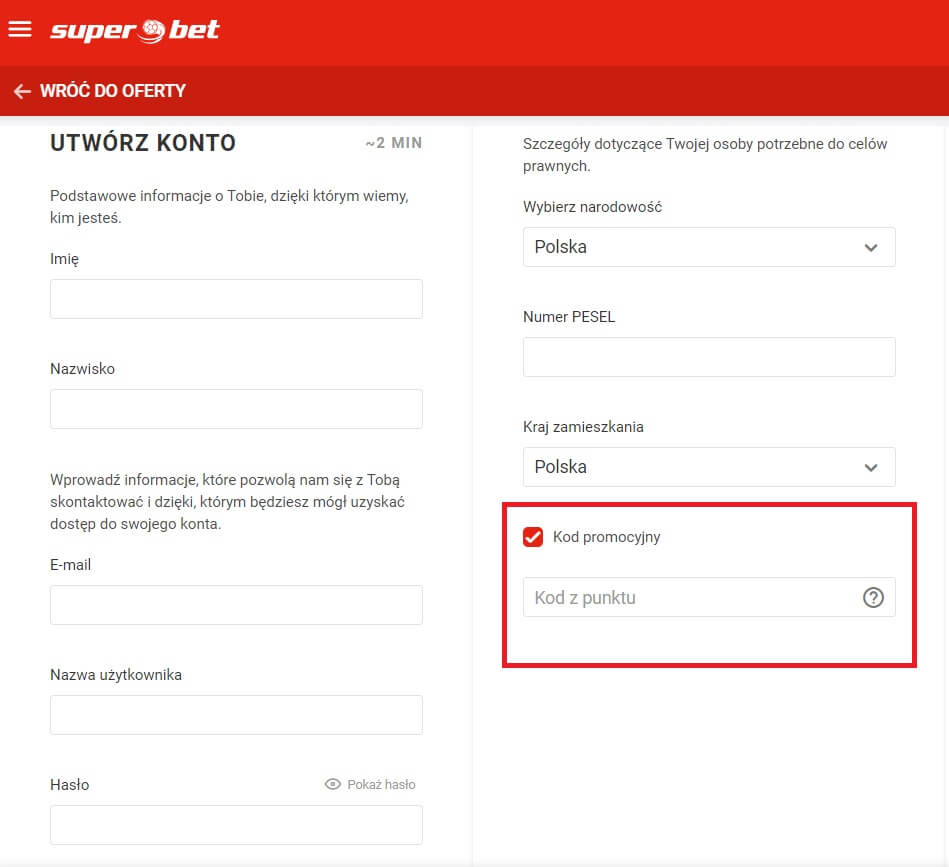949x867 pixels.
Task: Click the ~2 MIN time label
Action: (394, 143)
